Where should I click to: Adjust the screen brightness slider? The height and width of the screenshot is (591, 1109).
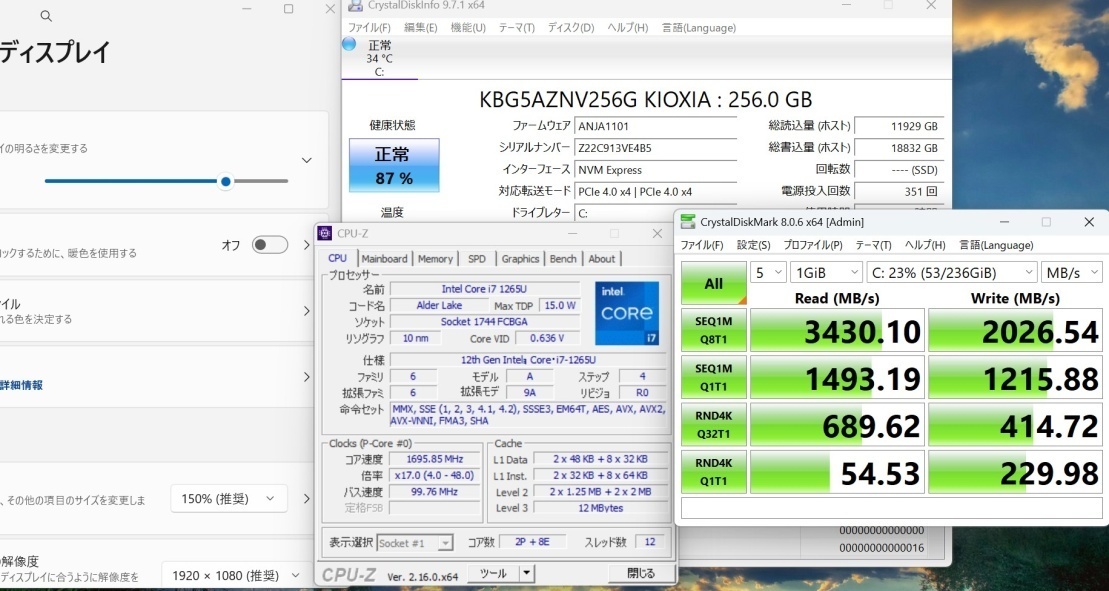point(225,181)
